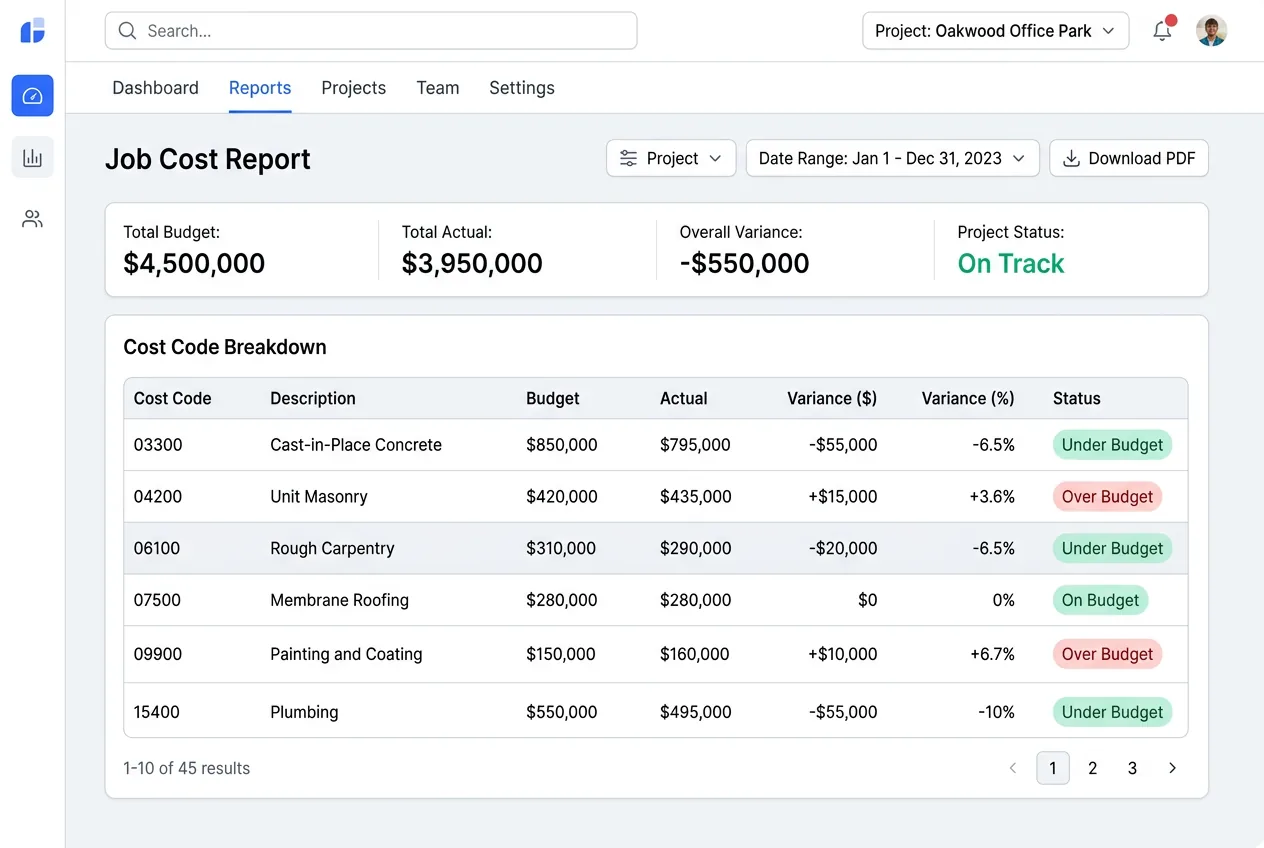Click the magnifier icon in the search bar
This screenshot has height=848, width=1264.
(127, 30)
